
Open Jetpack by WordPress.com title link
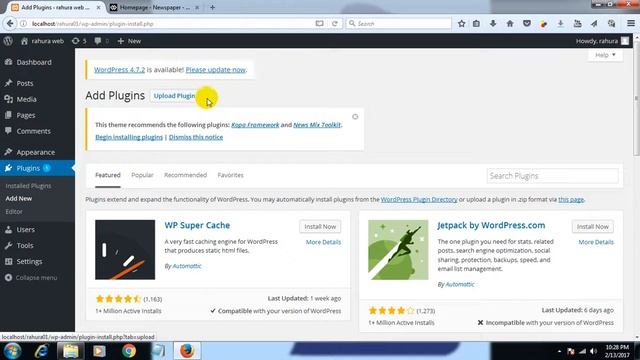click(x=491, y=225)
